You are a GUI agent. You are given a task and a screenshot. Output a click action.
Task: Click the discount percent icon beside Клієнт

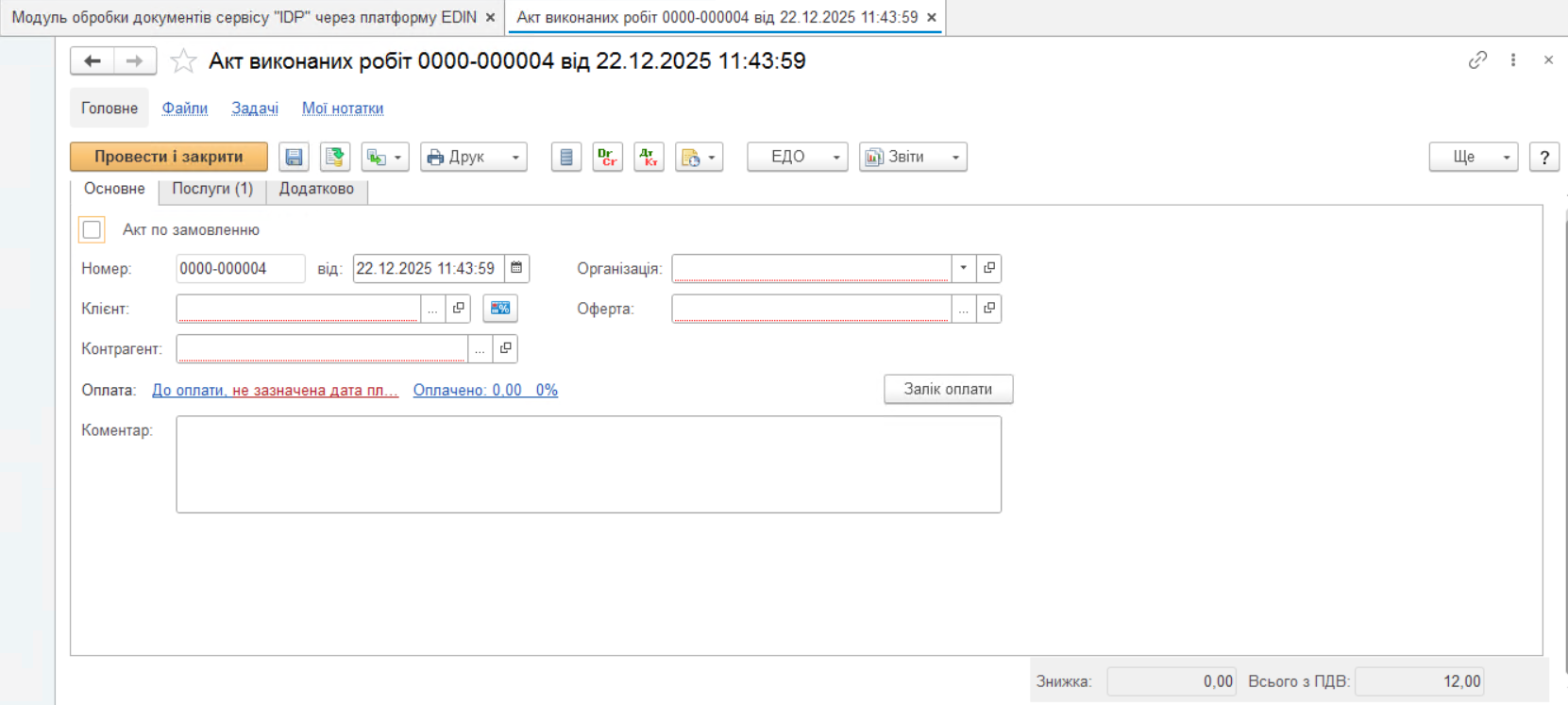click(500, 309)
